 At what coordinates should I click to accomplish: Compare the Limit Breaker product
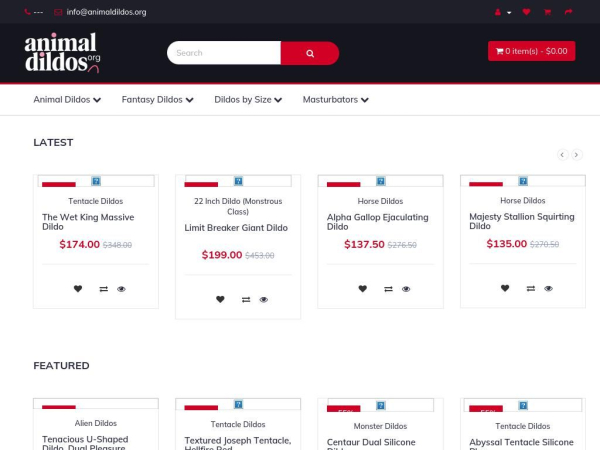pos(246,300)
